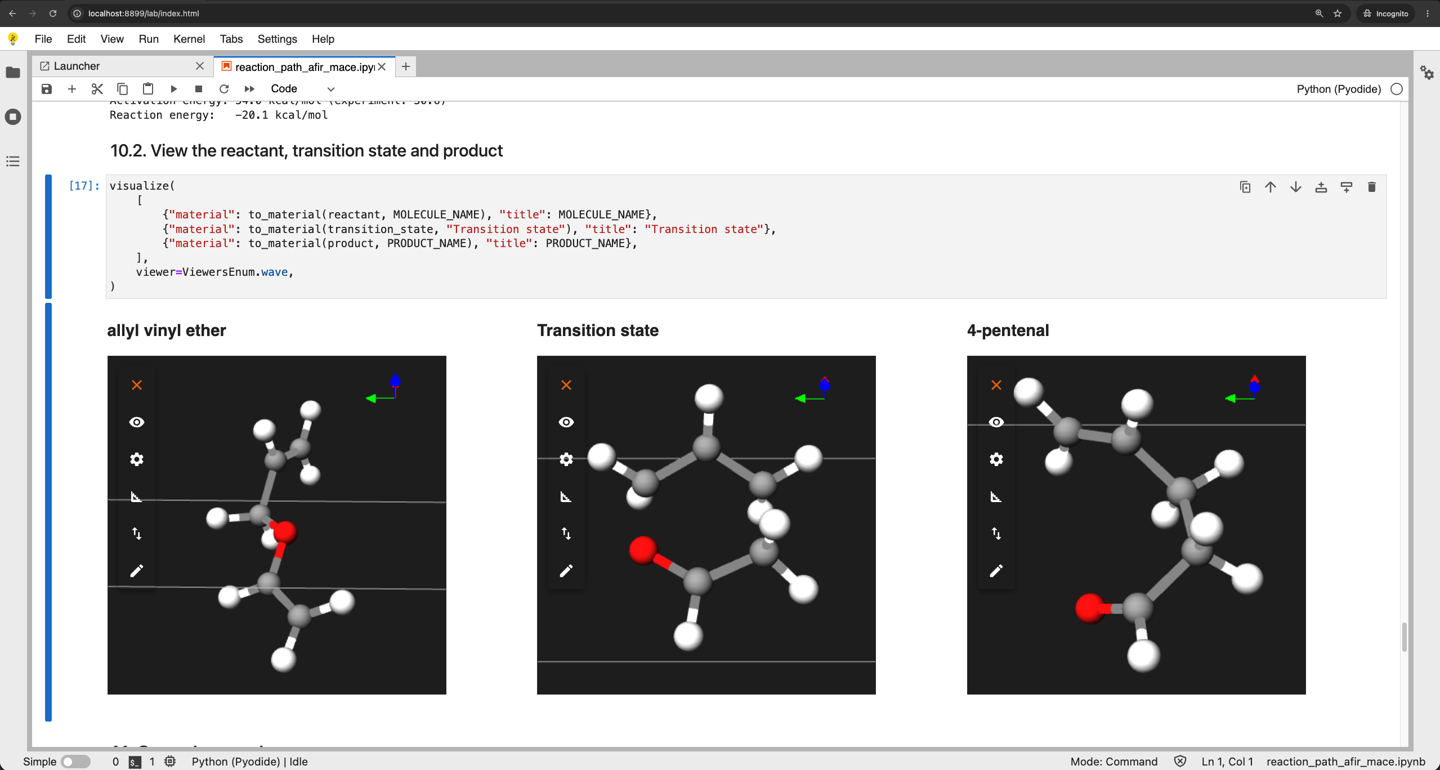Viewport: 1440px width, 770px height.
Task: Toggle eye view in 4-pentenal viewer
Action: (x=996, y=422)
